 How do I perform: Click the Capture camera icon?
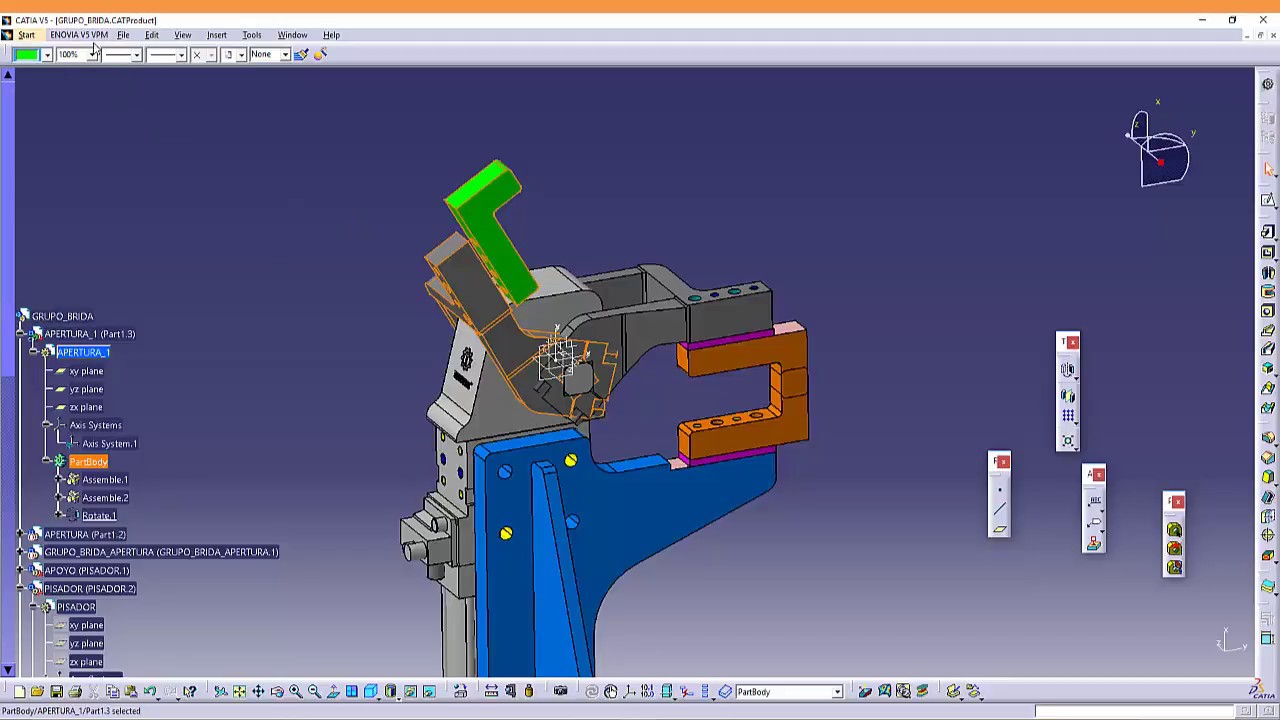point(560,691)
